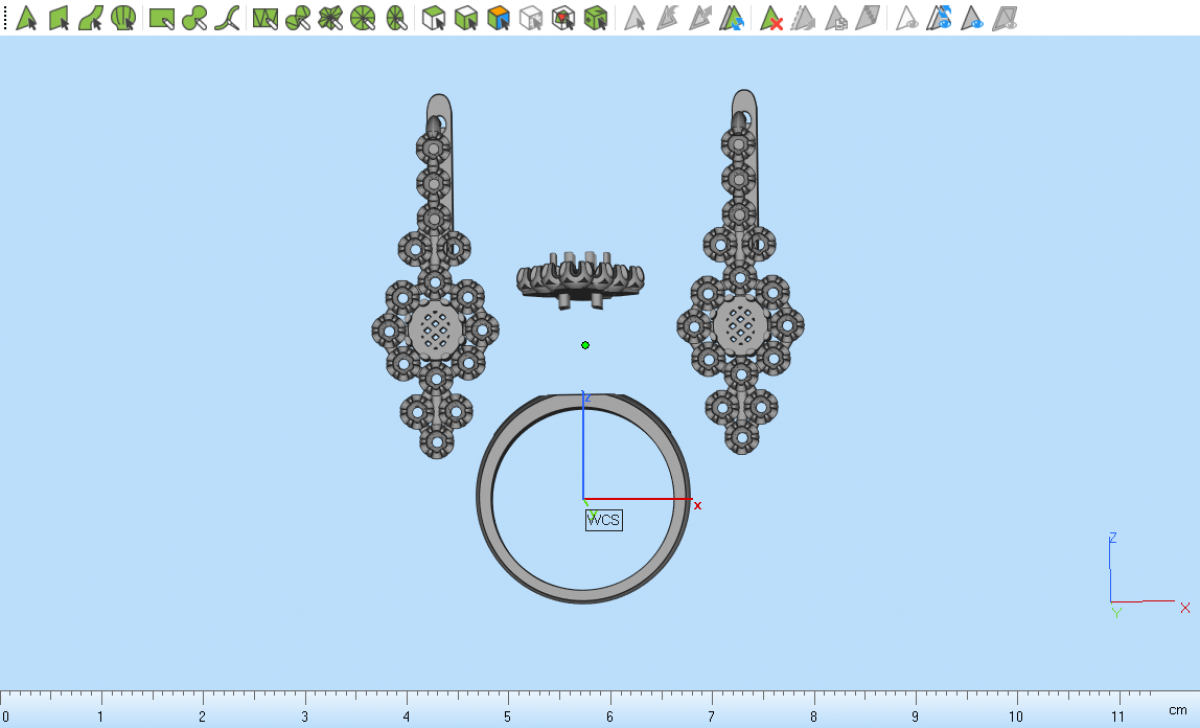The image size is (1200, 728).
Task: Click the WCS label near the origin
Action: coord(604,520)
